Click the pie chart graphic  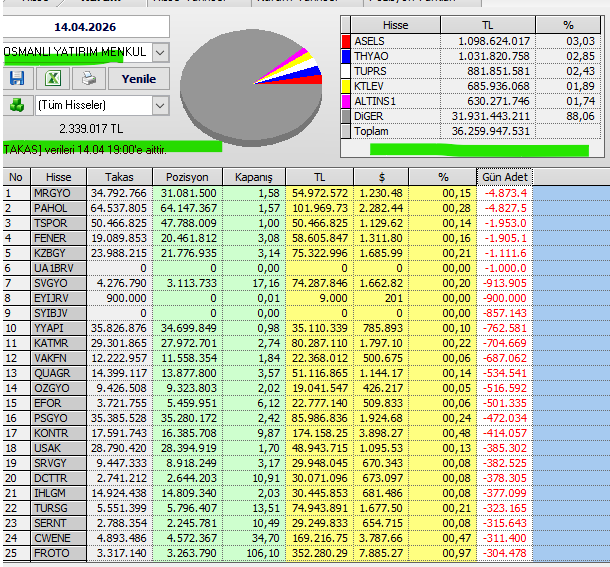coord(251,86)
